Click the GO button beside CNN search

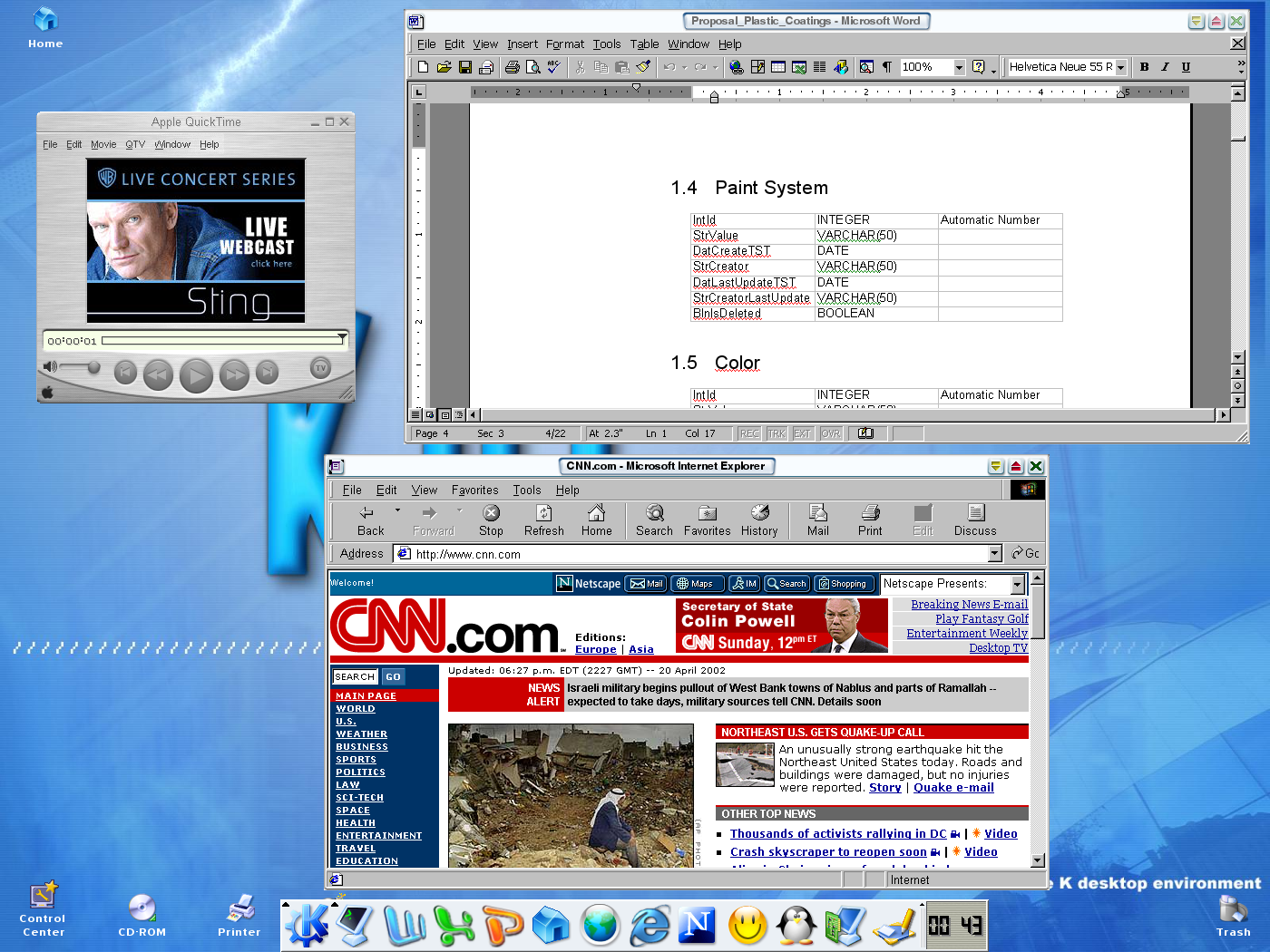393,676
